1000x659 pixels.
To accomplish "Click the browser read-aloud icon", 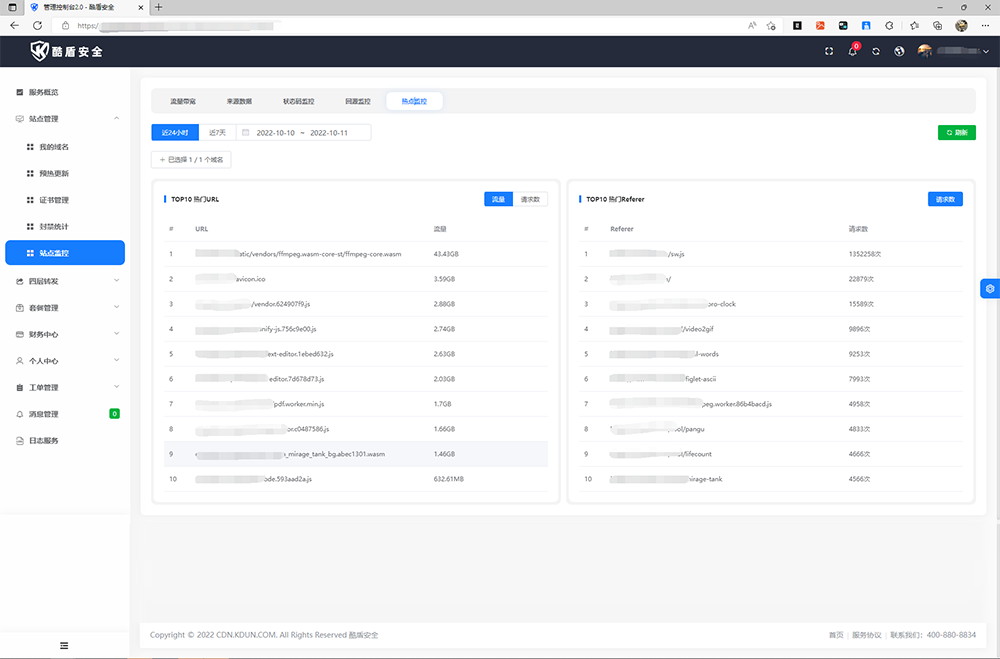I will [752, 26].
